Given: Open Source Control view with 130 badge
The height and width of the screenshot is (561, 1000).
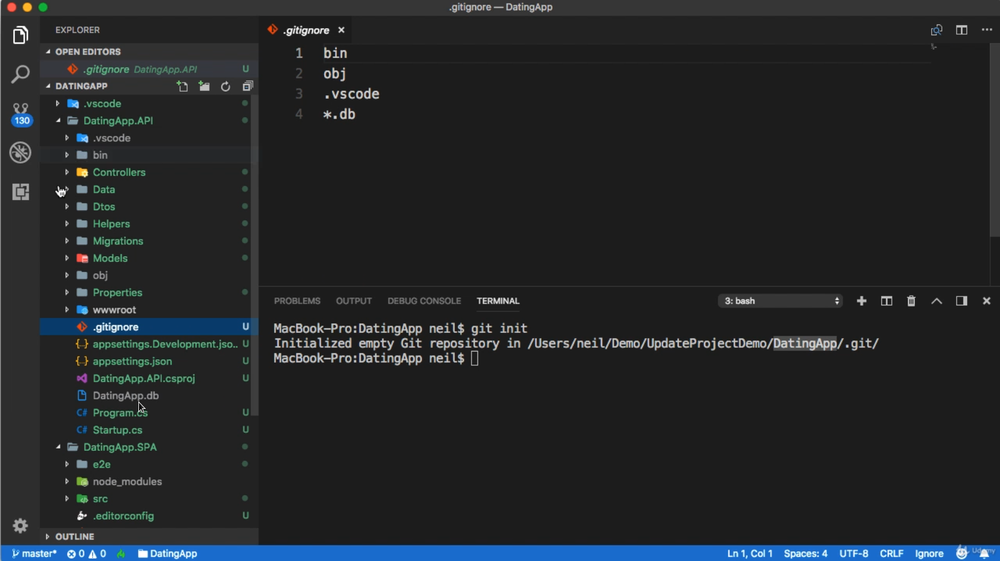Looking at the screenshot, I should [20, 115].
